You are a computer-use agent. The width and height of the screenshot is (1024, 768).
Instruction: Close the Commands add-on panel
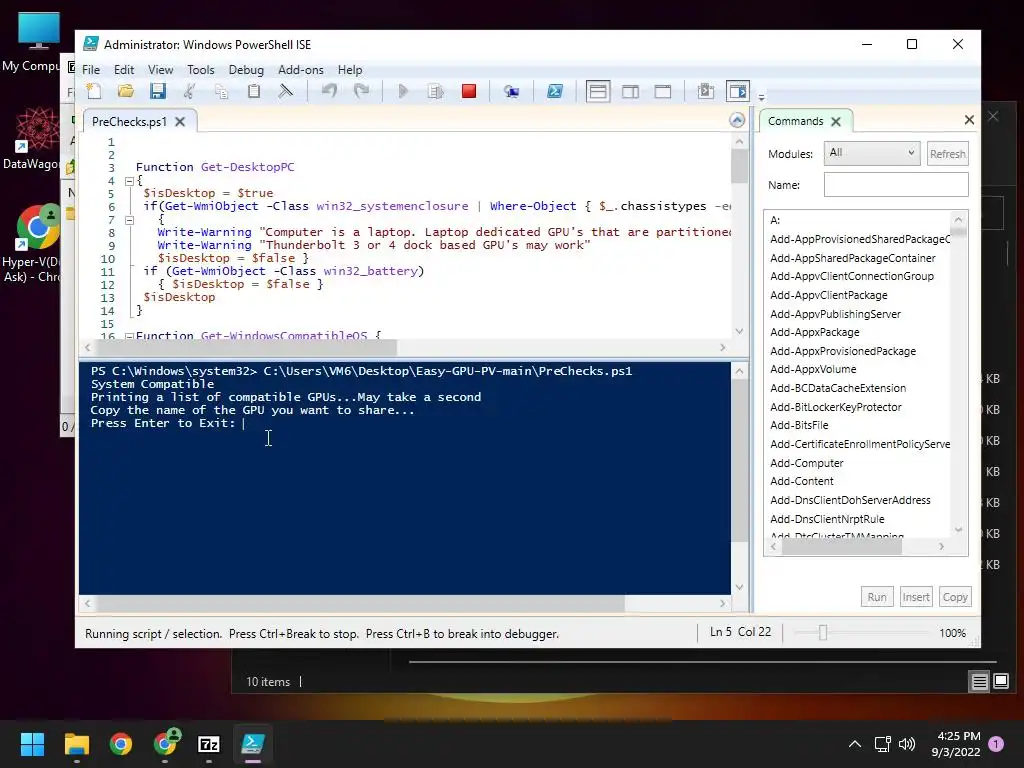pos(969,120)
